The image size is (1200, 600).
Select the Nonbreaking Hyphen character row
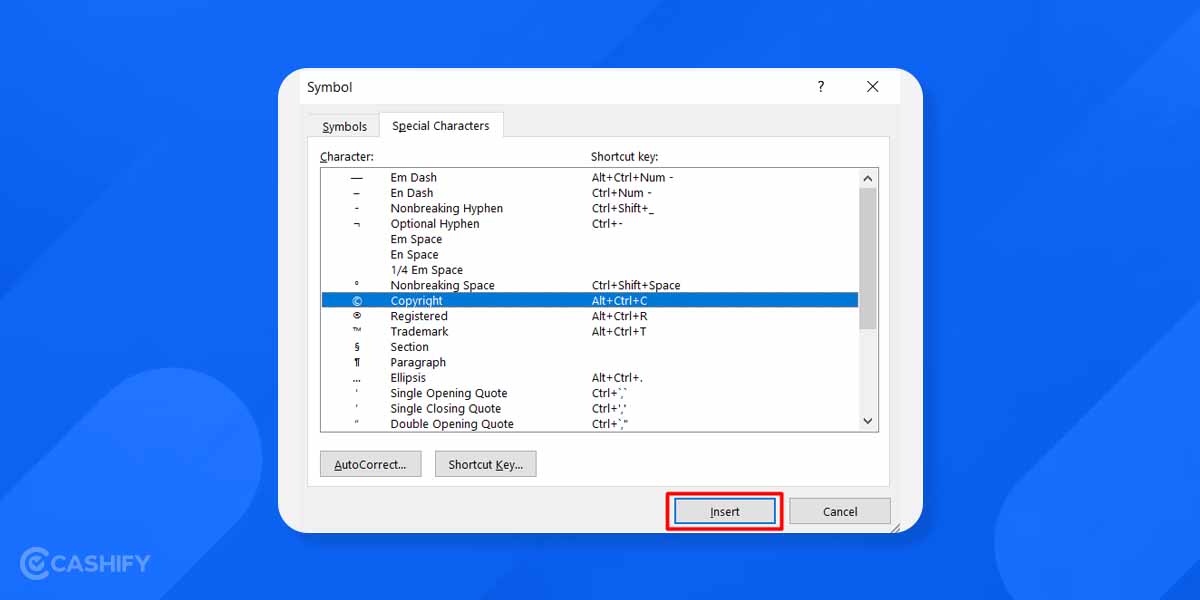(x=500, y=208)
